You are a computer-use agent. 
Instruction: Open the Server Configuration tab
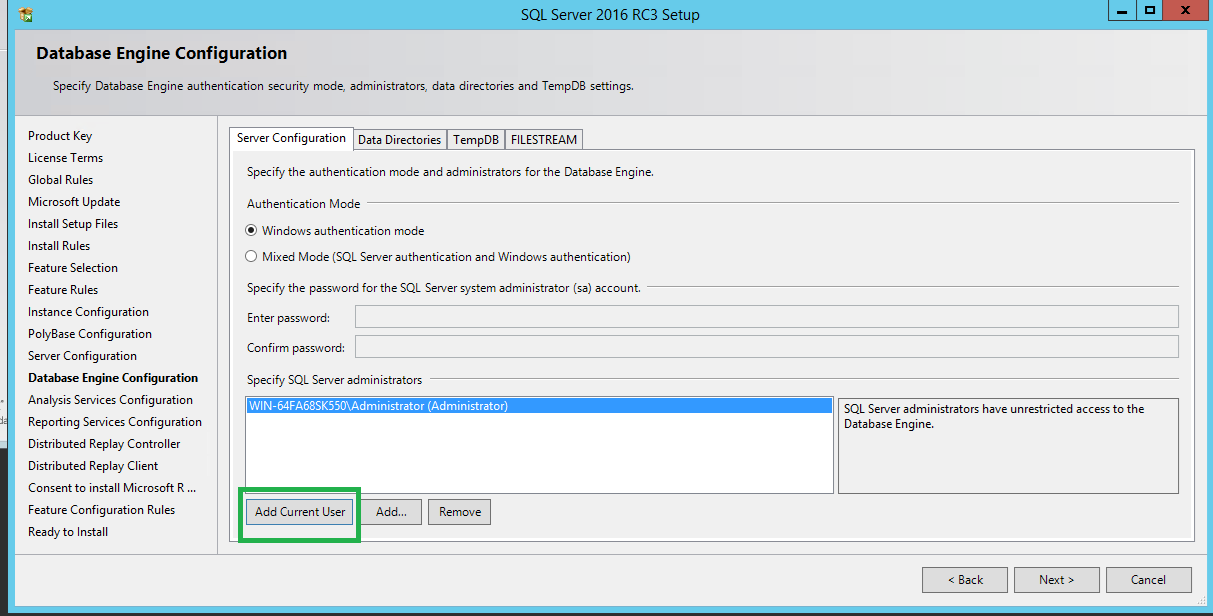291,138
